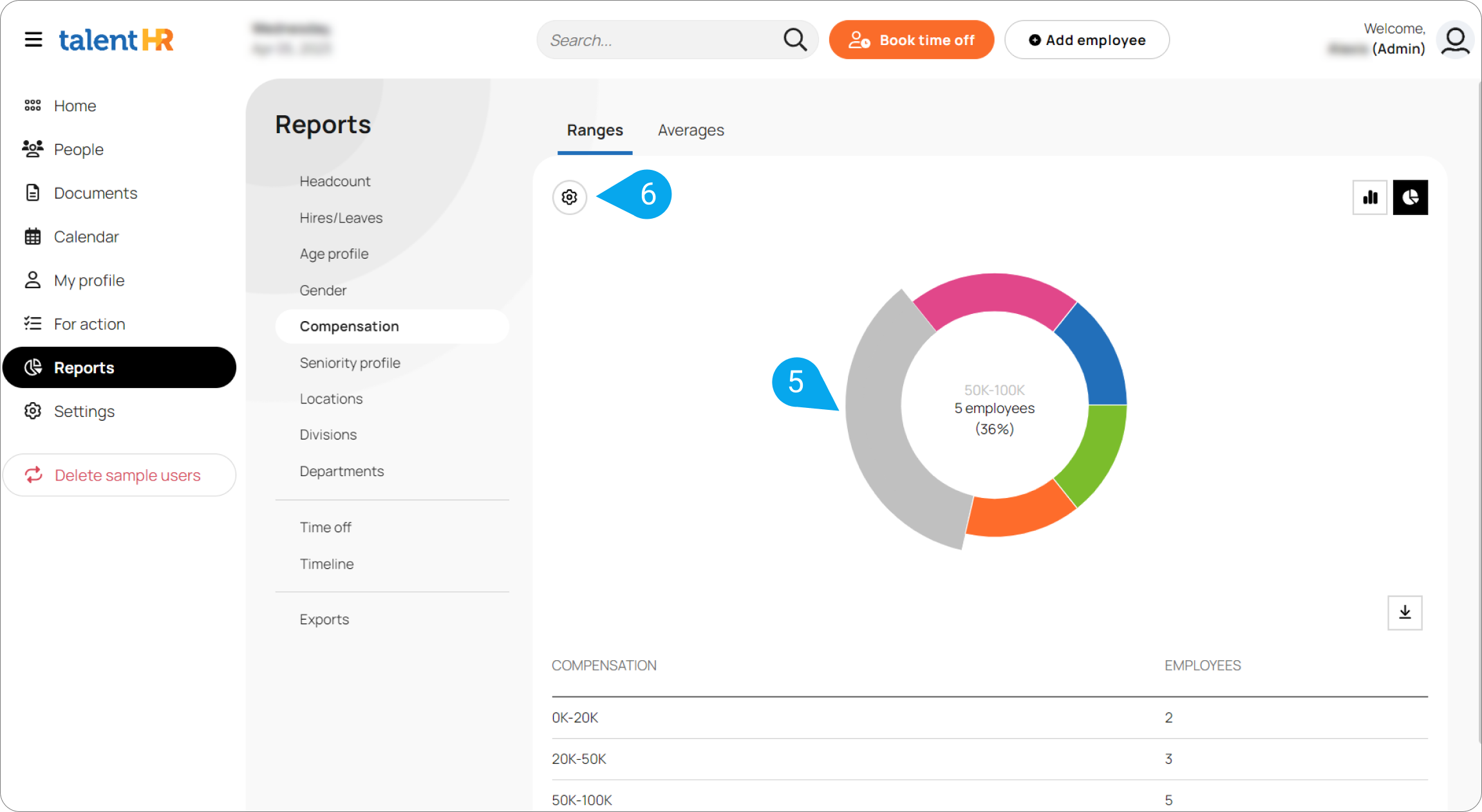Open the Seniority profile report
Image resolution: width=1482 pixels, height=812 pixels.
(x=350, y=363)
